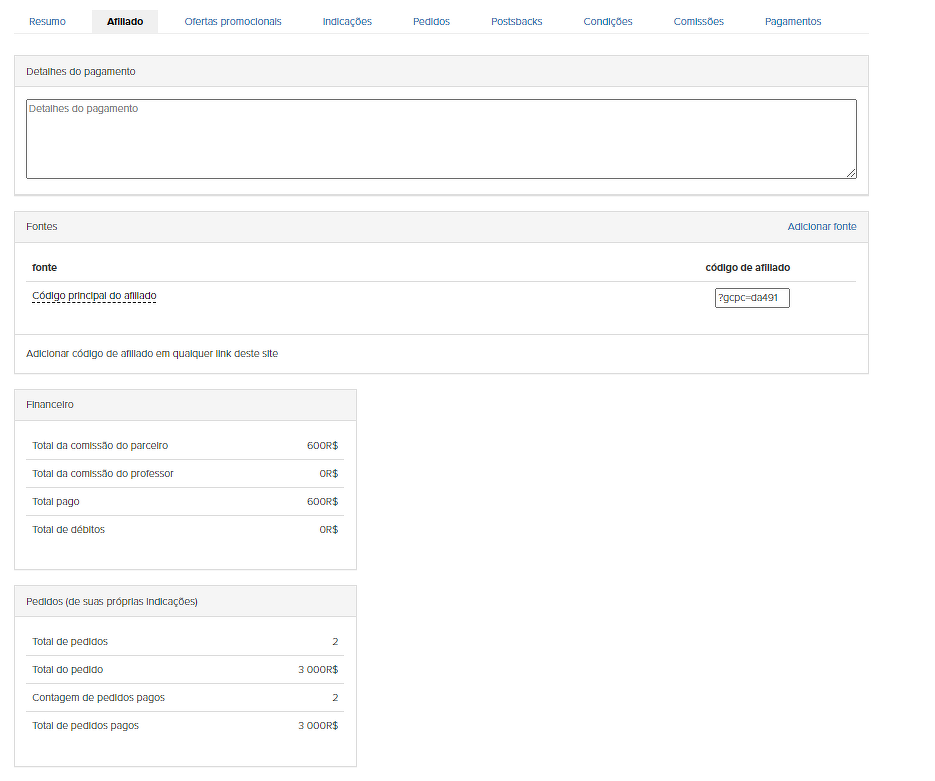Viewport: 935px width, 781px height.
Task: Grab the payment details textarea resize handle
Action: (851, 173)
